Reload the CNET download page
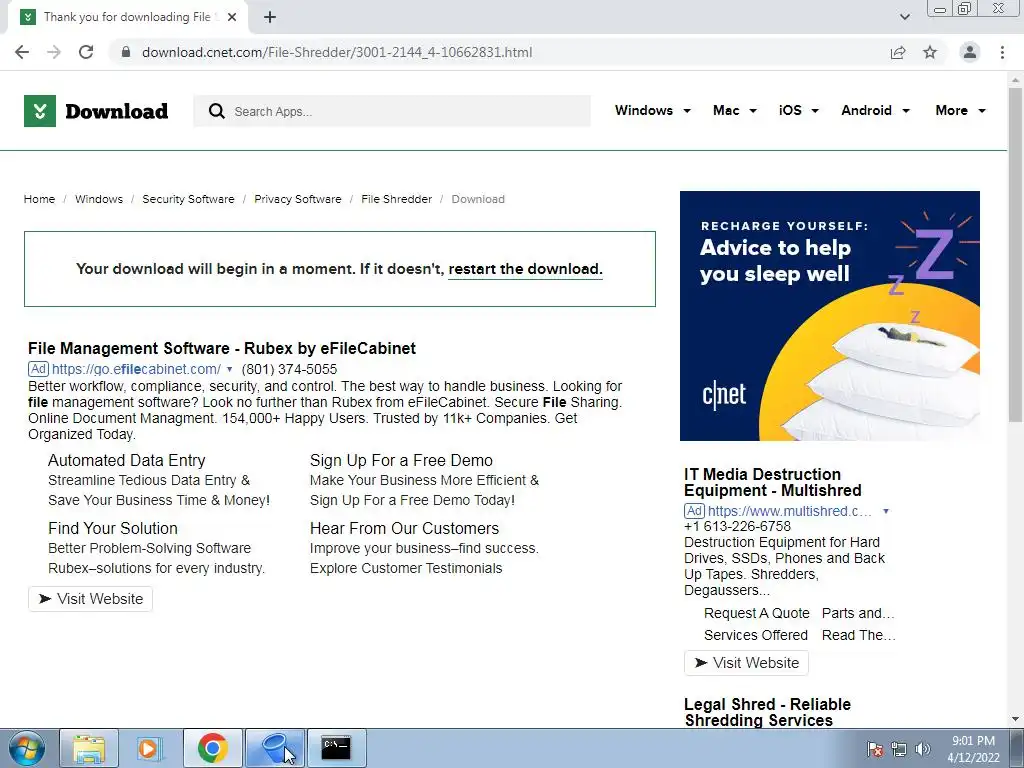Image resolution: width=1024 pixels, height=768 pixels. [86, 52]
